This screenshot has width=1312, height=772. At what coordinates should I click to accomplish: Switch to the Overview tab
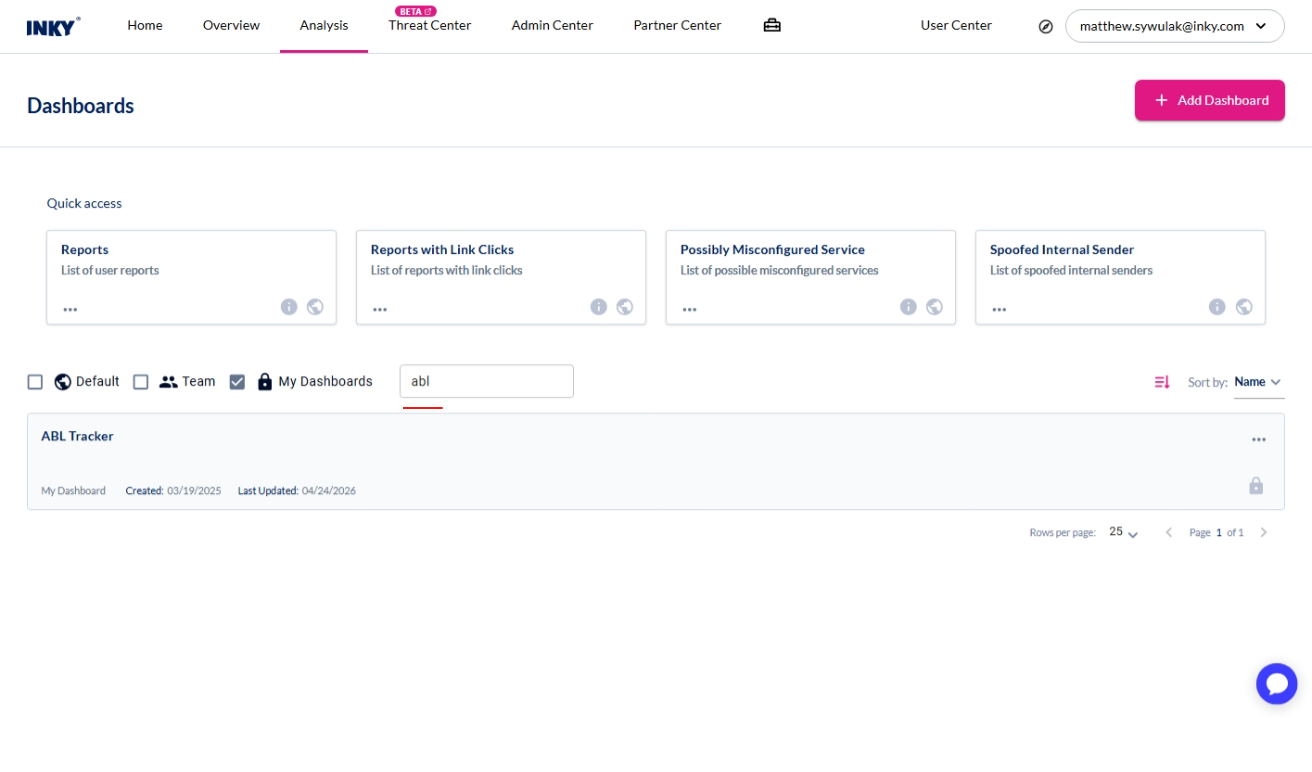(231, 26)
